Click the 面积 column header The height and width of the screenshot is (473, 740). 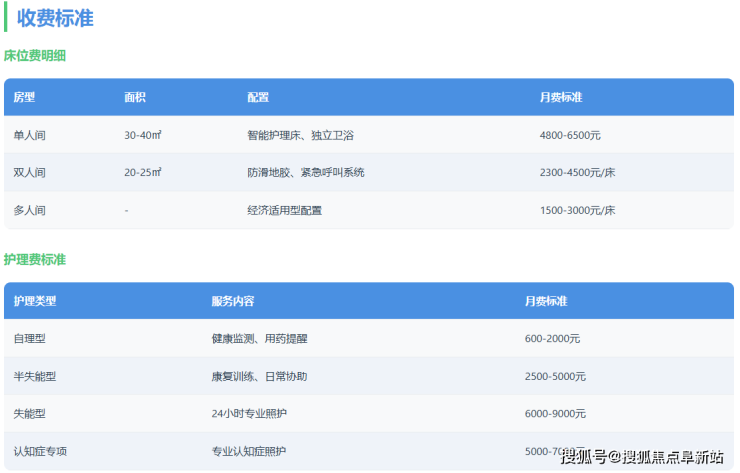pyautogui.click(x=135, y=97)
